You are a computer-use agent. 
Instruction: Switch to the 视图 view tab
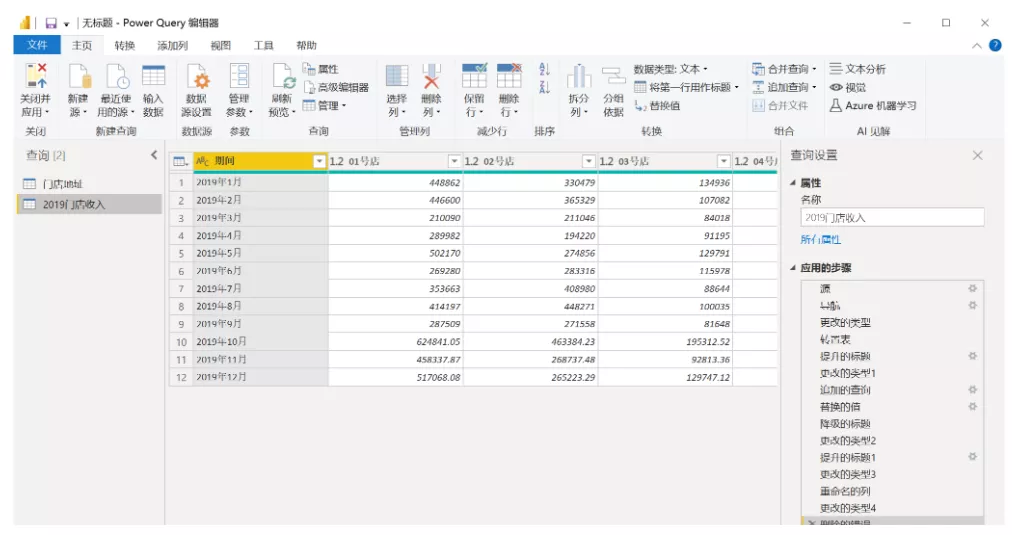(x=221, y=46)
